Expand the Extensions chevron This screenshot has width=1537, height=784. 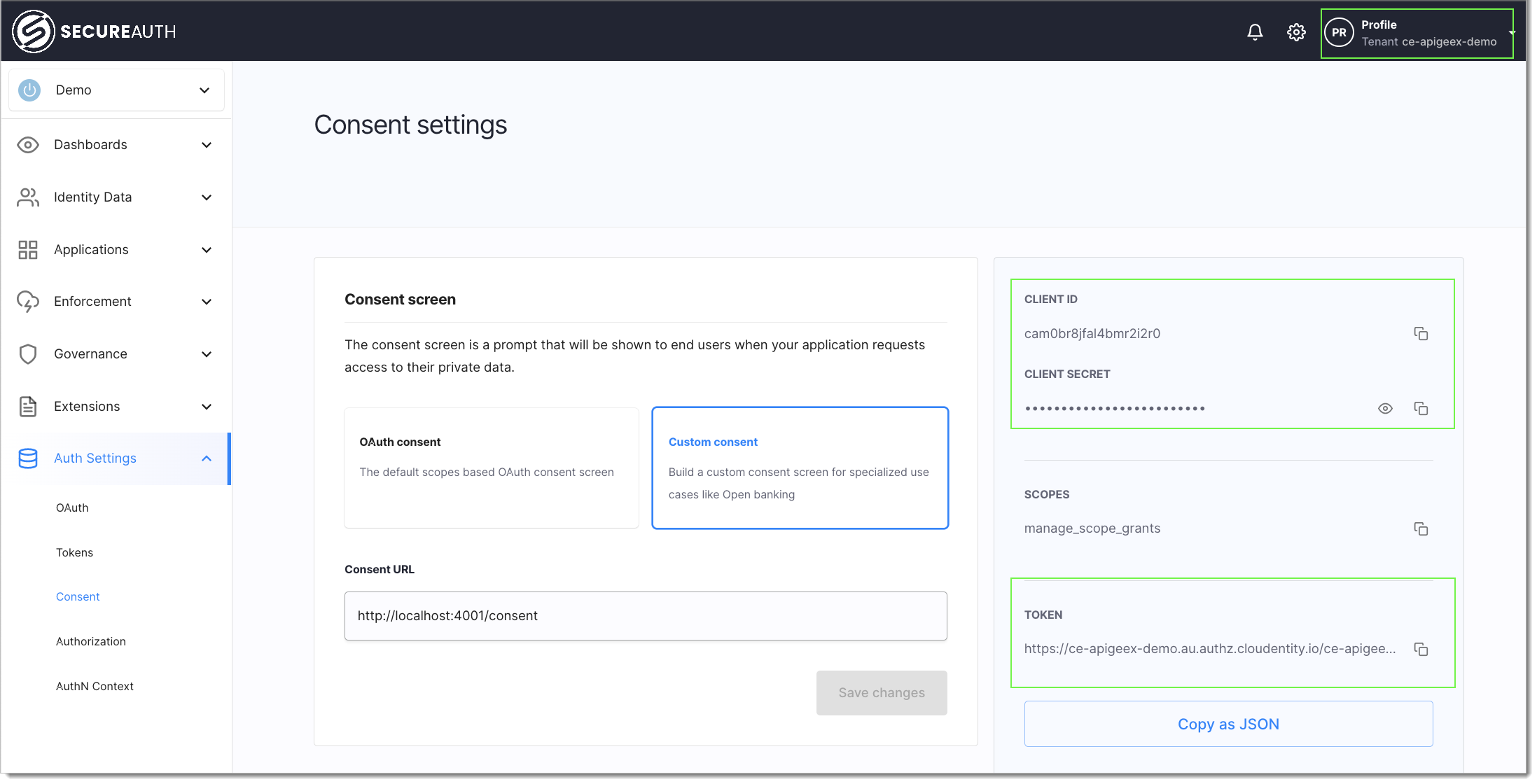tap(207, 407)
